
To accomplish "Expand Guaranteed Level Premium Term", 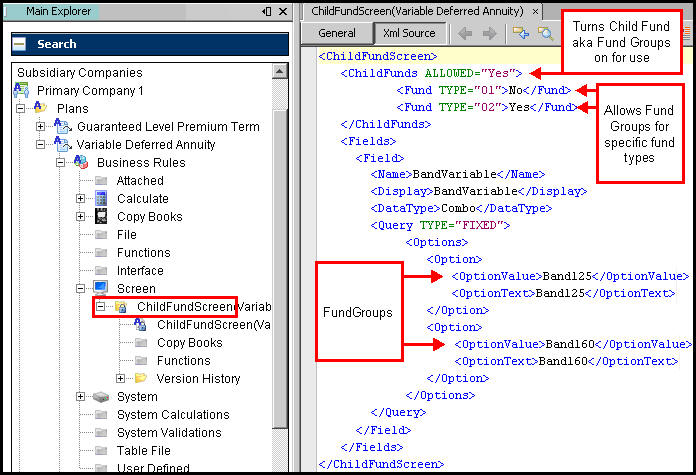I will tap(40, 127).
